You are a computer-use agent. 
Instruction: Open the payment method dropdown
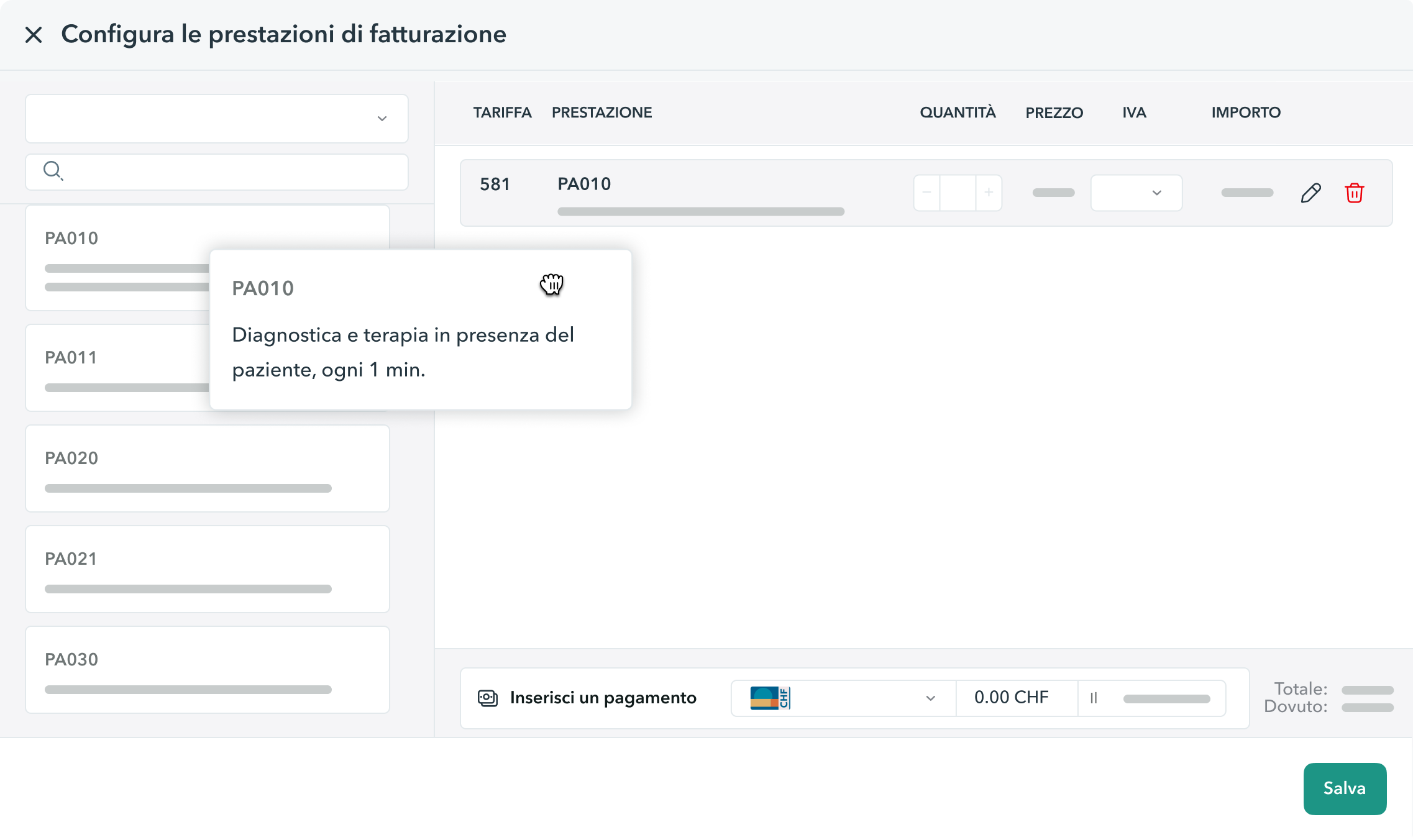click(x=843, y=698)
